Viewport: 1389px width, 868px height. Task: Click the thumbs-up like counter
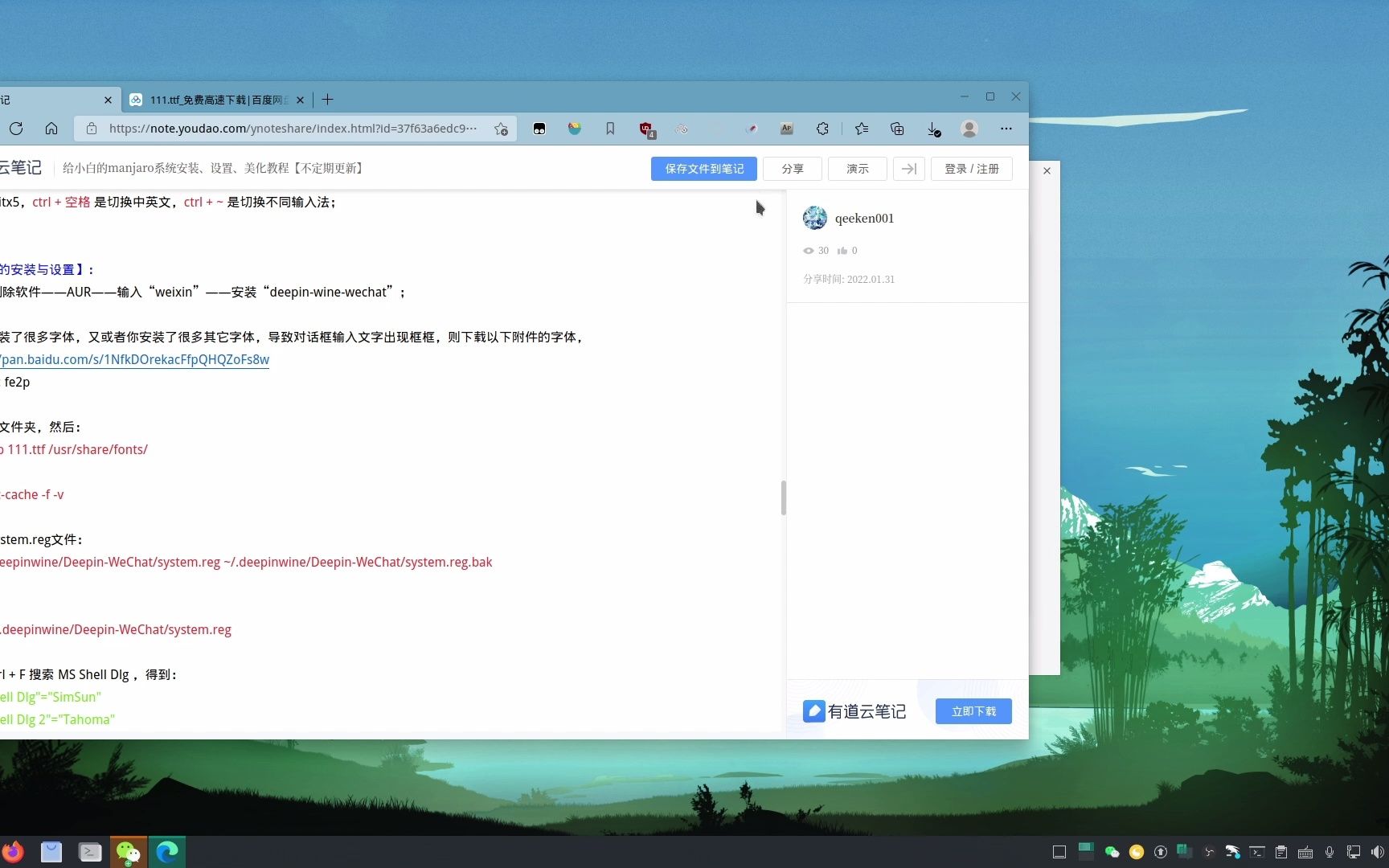pyautogui.click(x=847, y=250)
